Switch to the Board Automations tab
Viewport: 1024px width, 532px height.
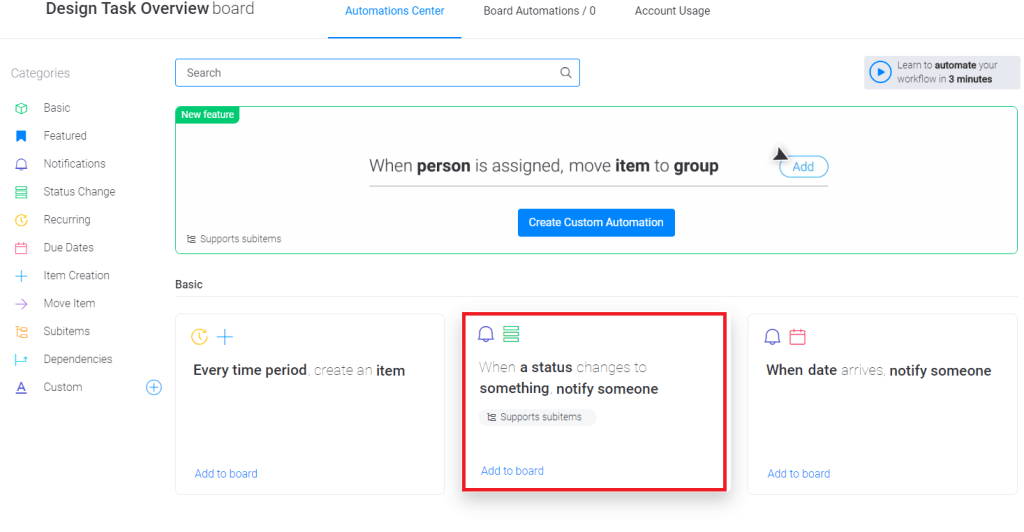[x=539, y=11]
